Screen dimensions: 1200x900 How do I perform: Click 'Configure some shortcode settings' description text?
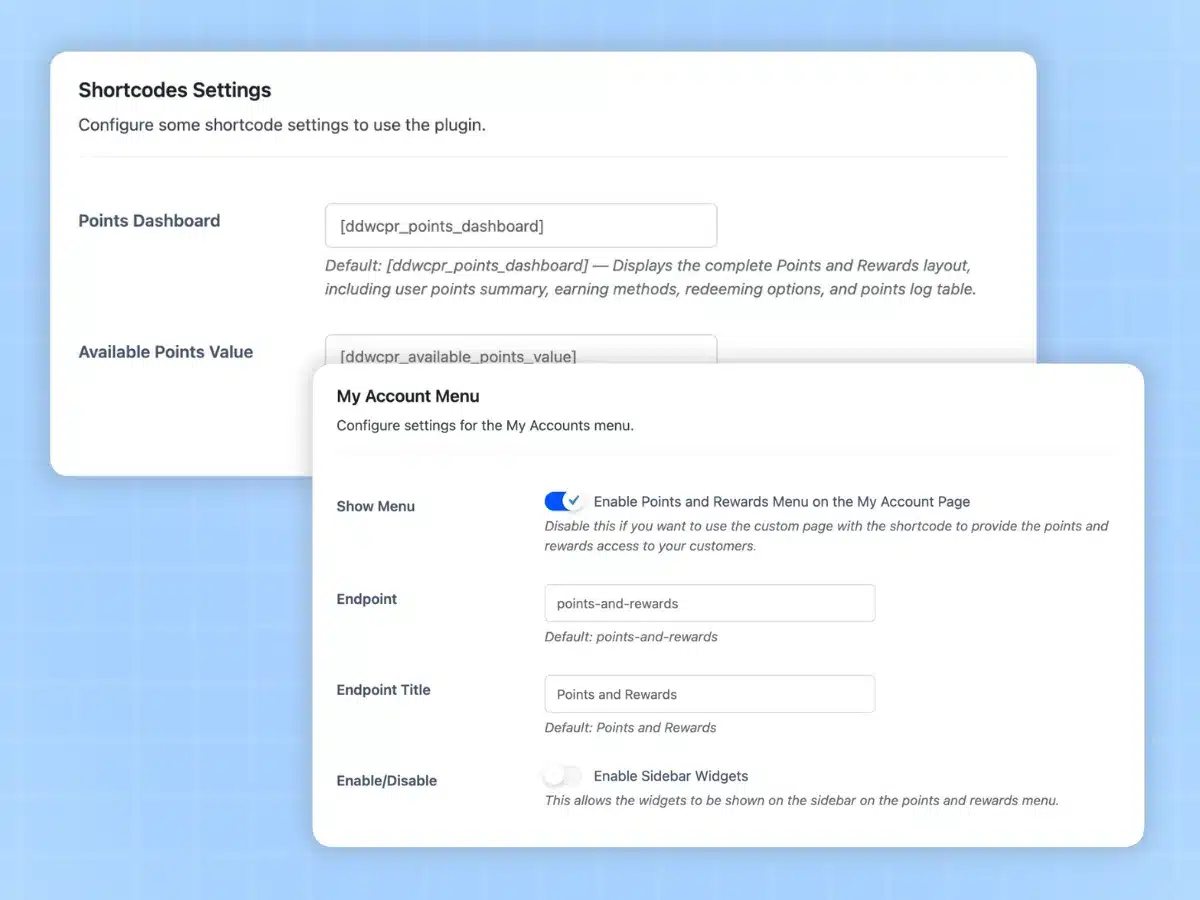pyautogui.click(x=282, y=126)
